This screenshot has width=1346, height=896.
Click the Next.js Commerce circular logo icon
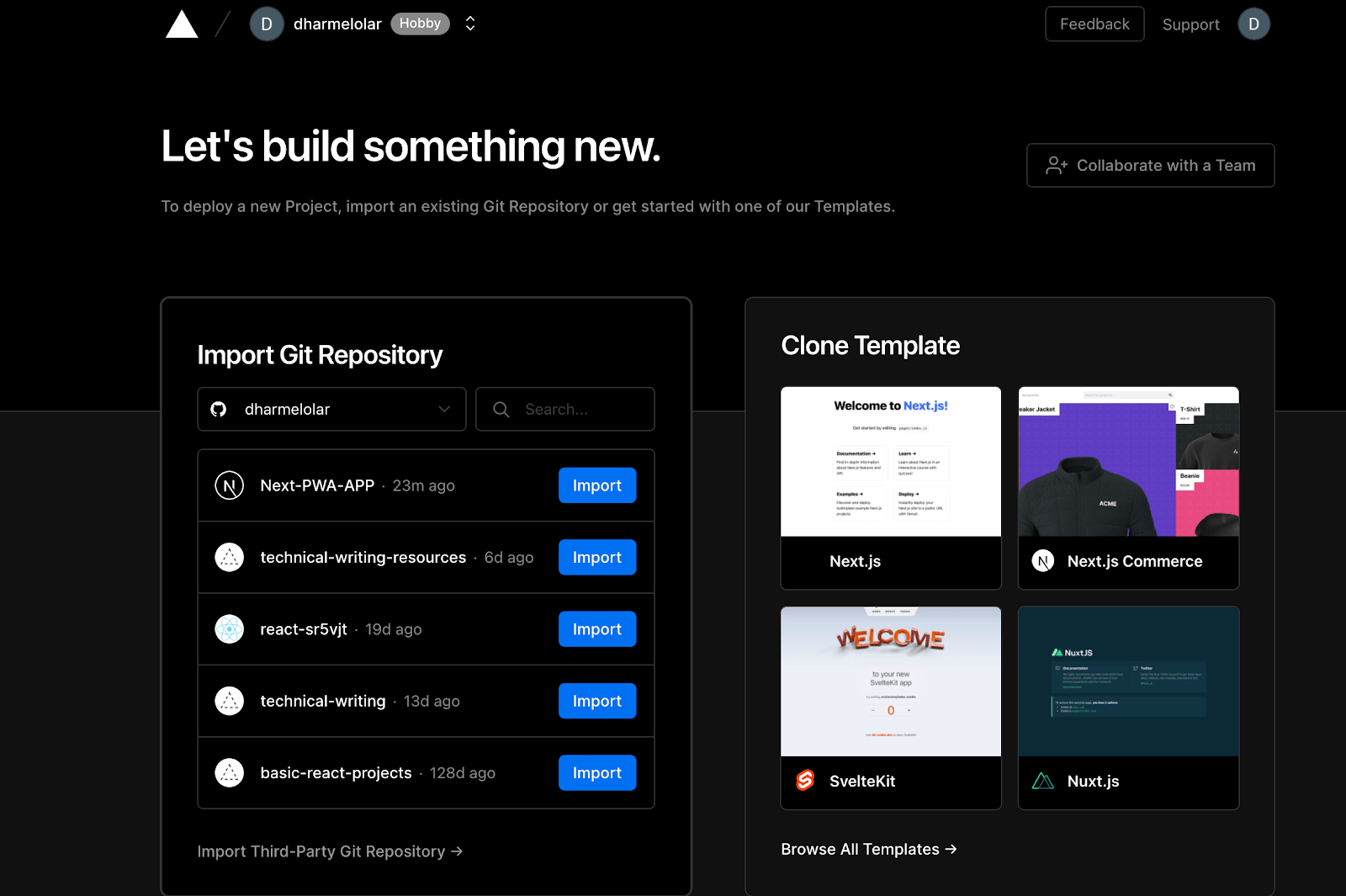(1042, 561)
